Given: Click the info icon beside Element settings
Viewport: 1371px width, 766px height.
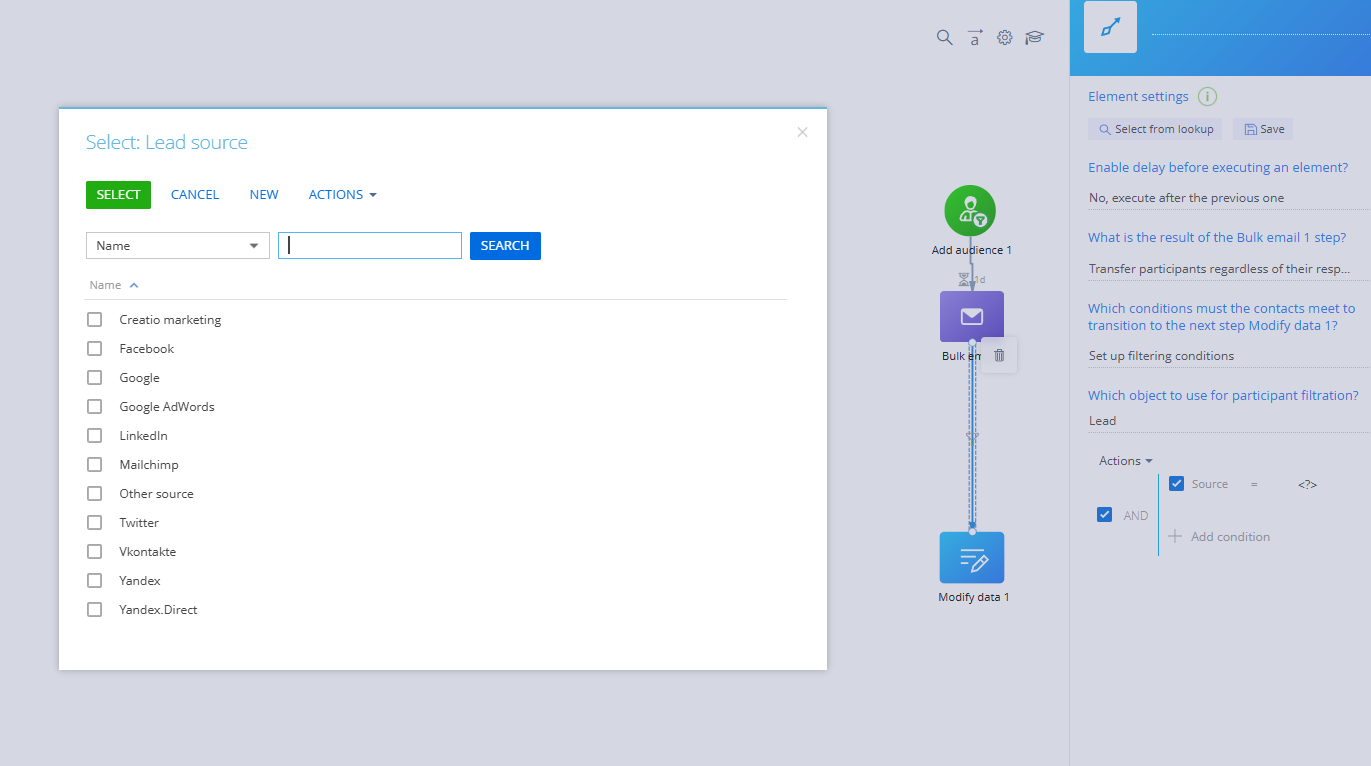Looking at the screenshot, I should (x=1207, y=97).
